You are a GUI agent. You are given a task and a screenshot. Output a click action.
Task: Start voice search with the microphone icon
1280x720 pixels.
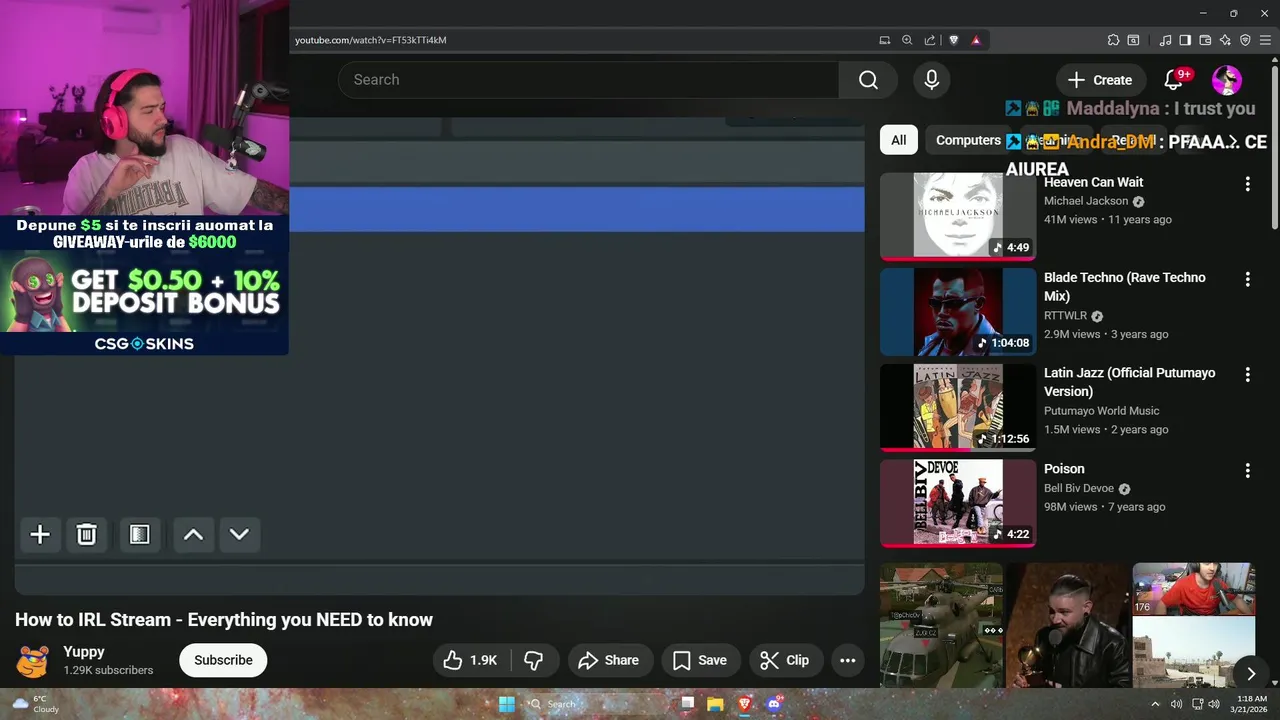pos(932,80)
